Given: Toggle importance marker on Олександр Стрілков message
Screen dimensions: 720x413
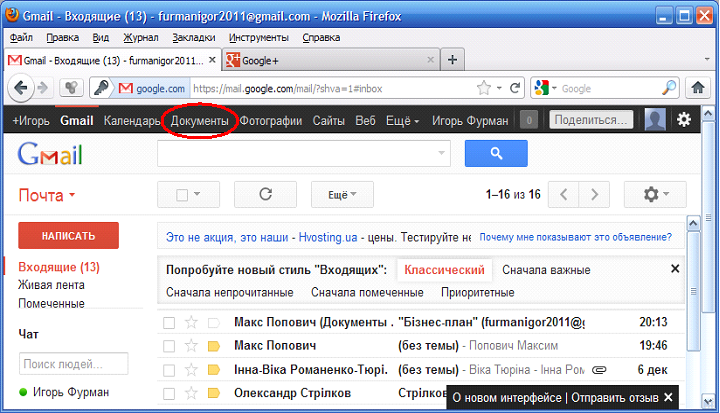Looking at the screenshot, I should pos(214,393).
